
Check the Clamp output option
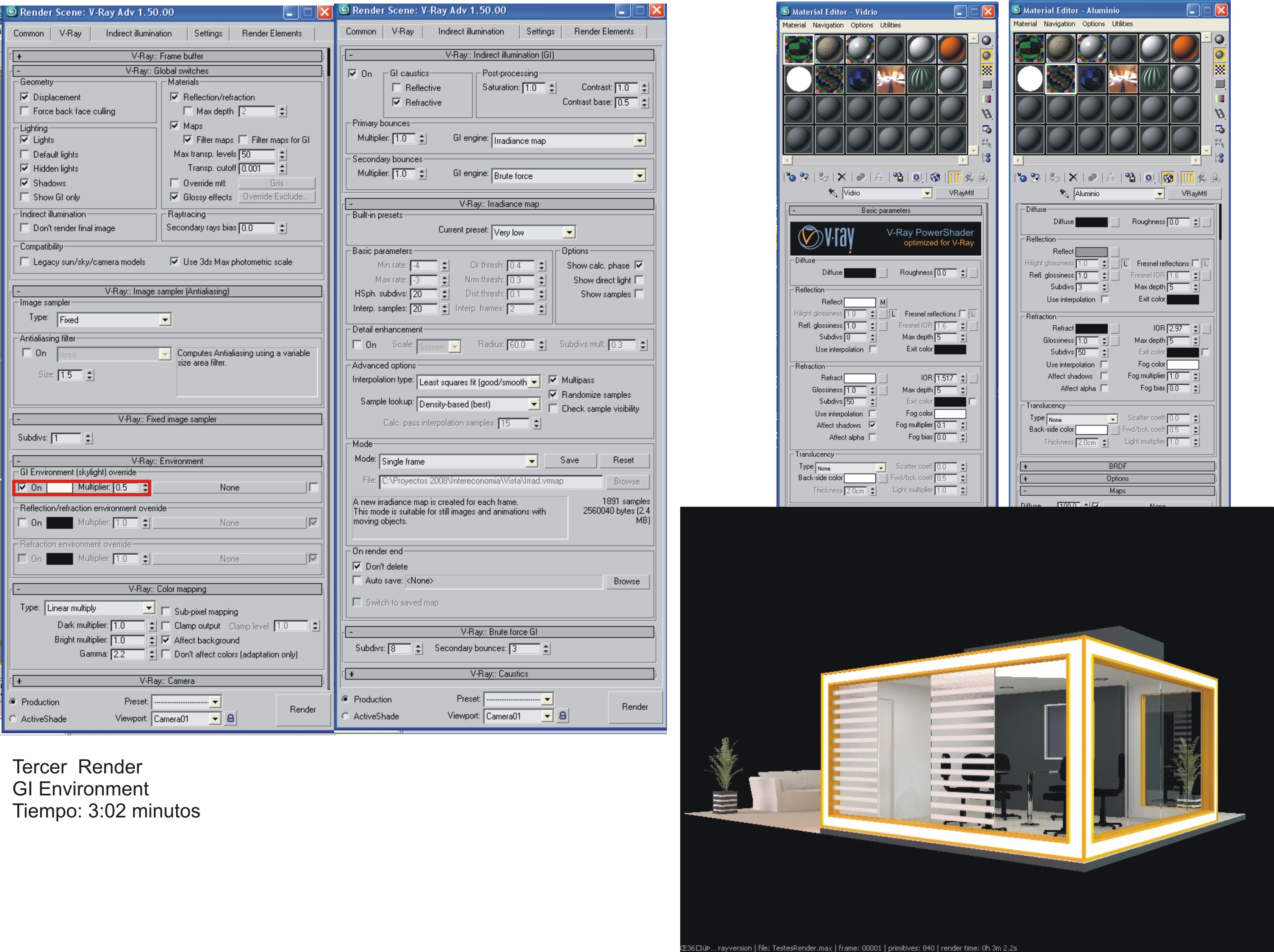tap(166, 625)
